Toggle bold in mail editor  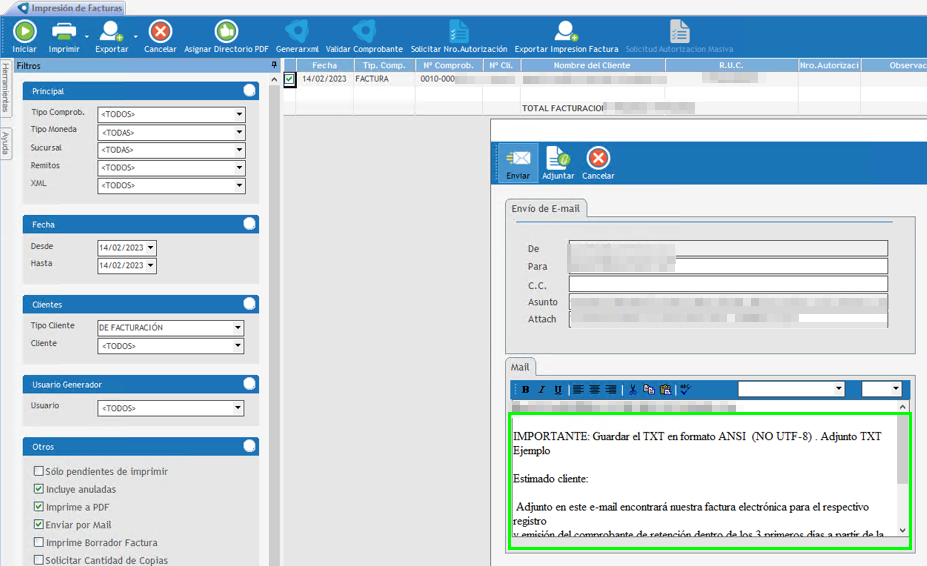(526, 389)
